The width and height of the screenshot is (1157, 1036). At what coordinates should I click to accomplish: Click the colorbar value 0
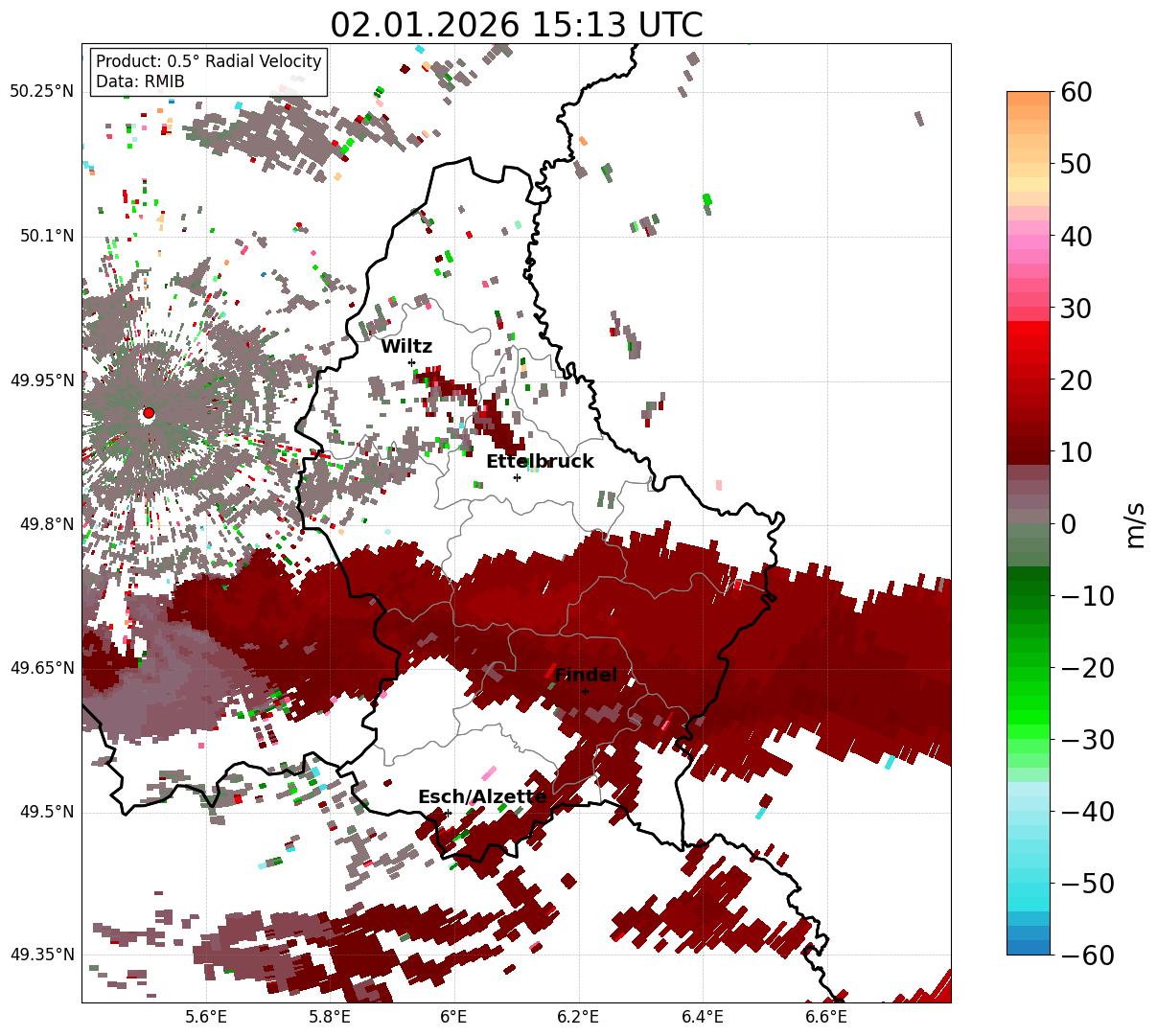pos(1068,524)
